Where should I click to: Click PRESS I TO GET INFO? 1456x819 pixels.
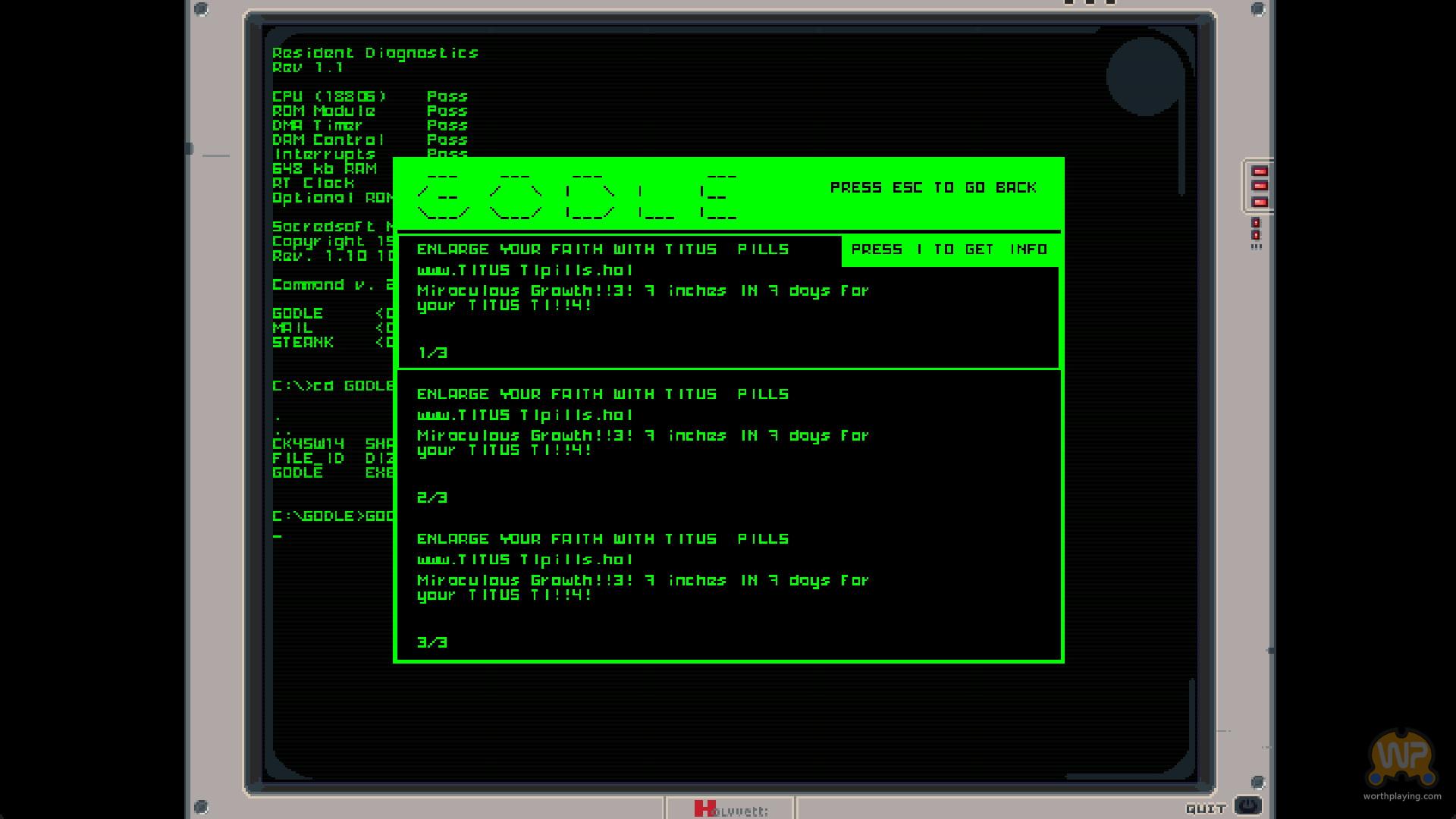tap(949, 249)
